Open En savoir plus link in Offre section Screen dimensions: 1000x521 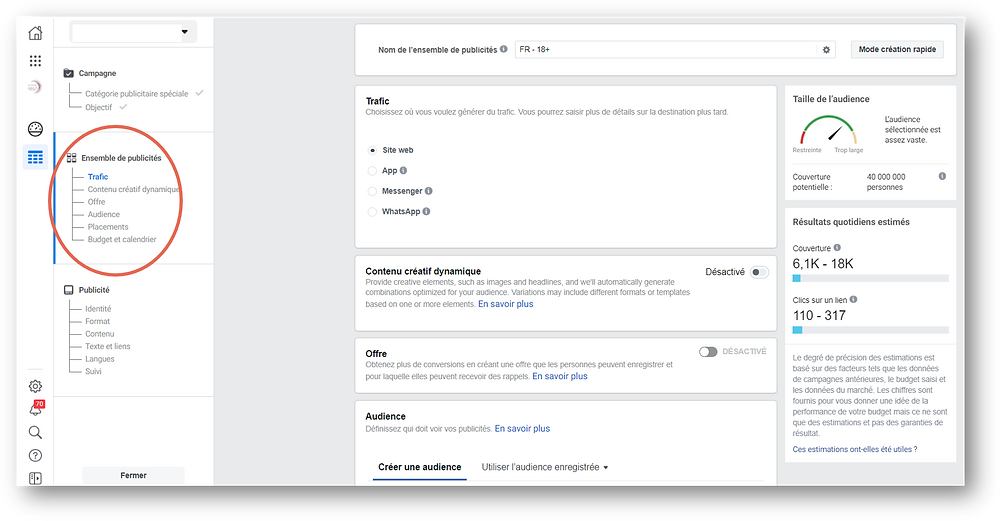pyautogui.click(x=560, y=376)
